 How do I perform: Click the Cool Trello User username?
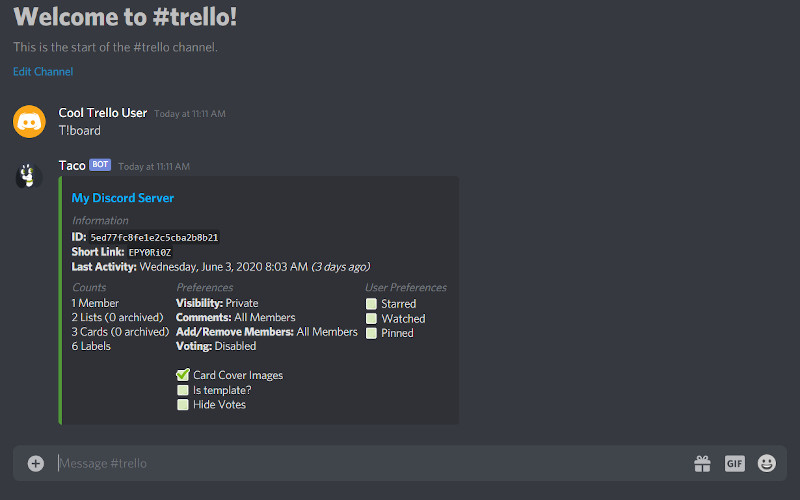point(103,113)
